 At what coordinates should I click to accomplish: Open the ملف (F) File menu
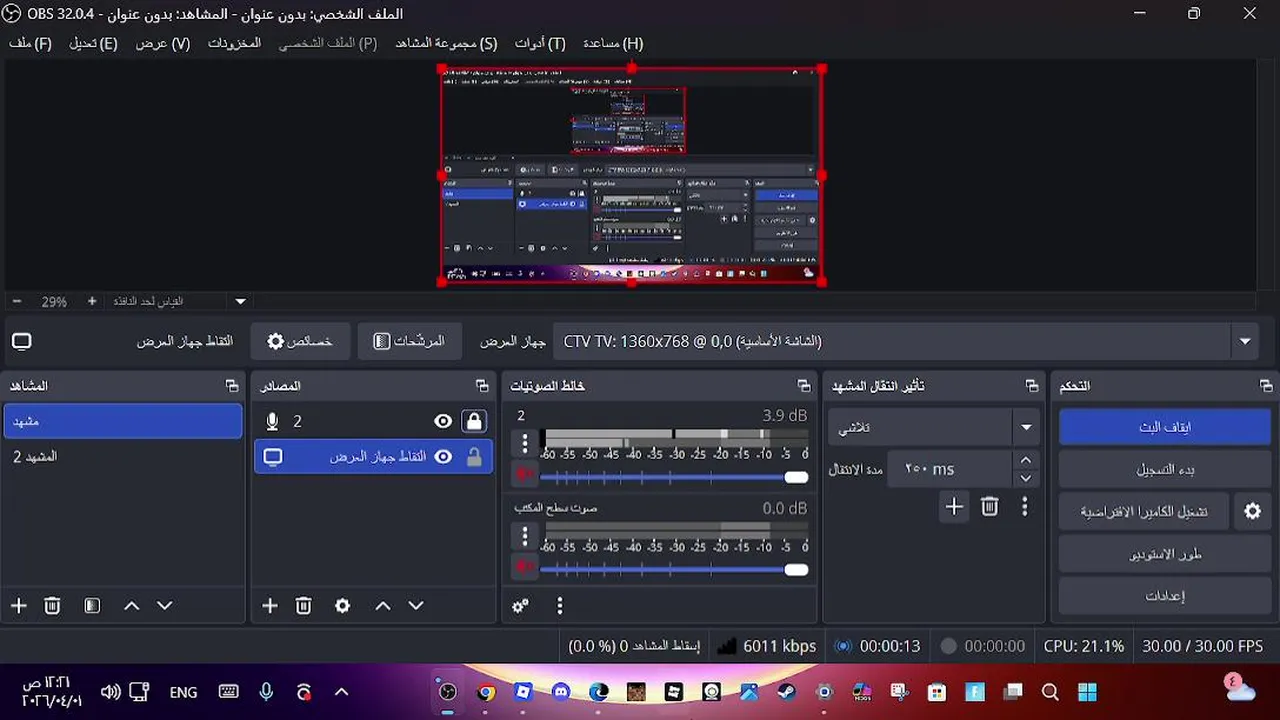30,44
